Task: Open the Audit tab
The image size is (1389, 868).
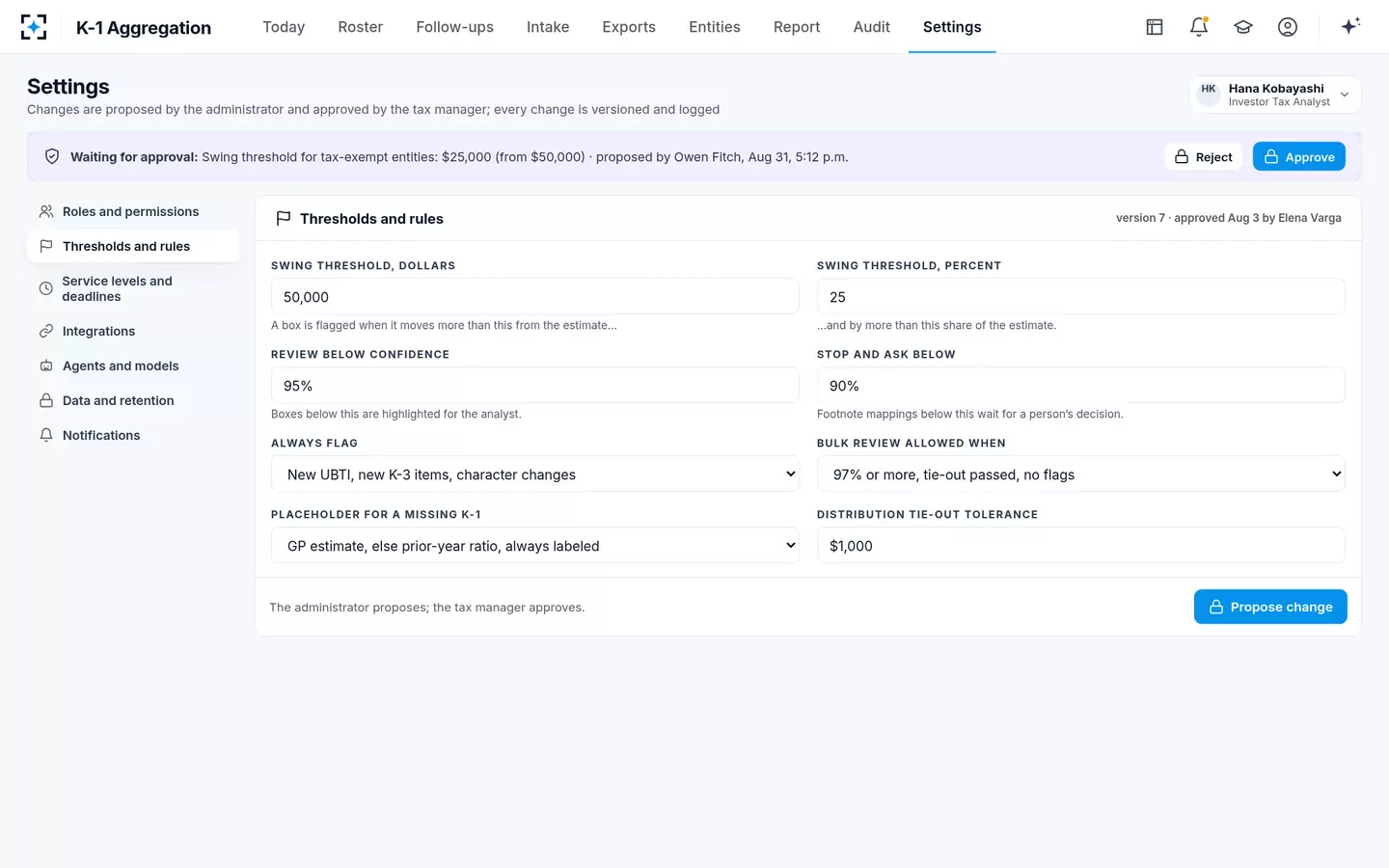Action: pos(872,27)
